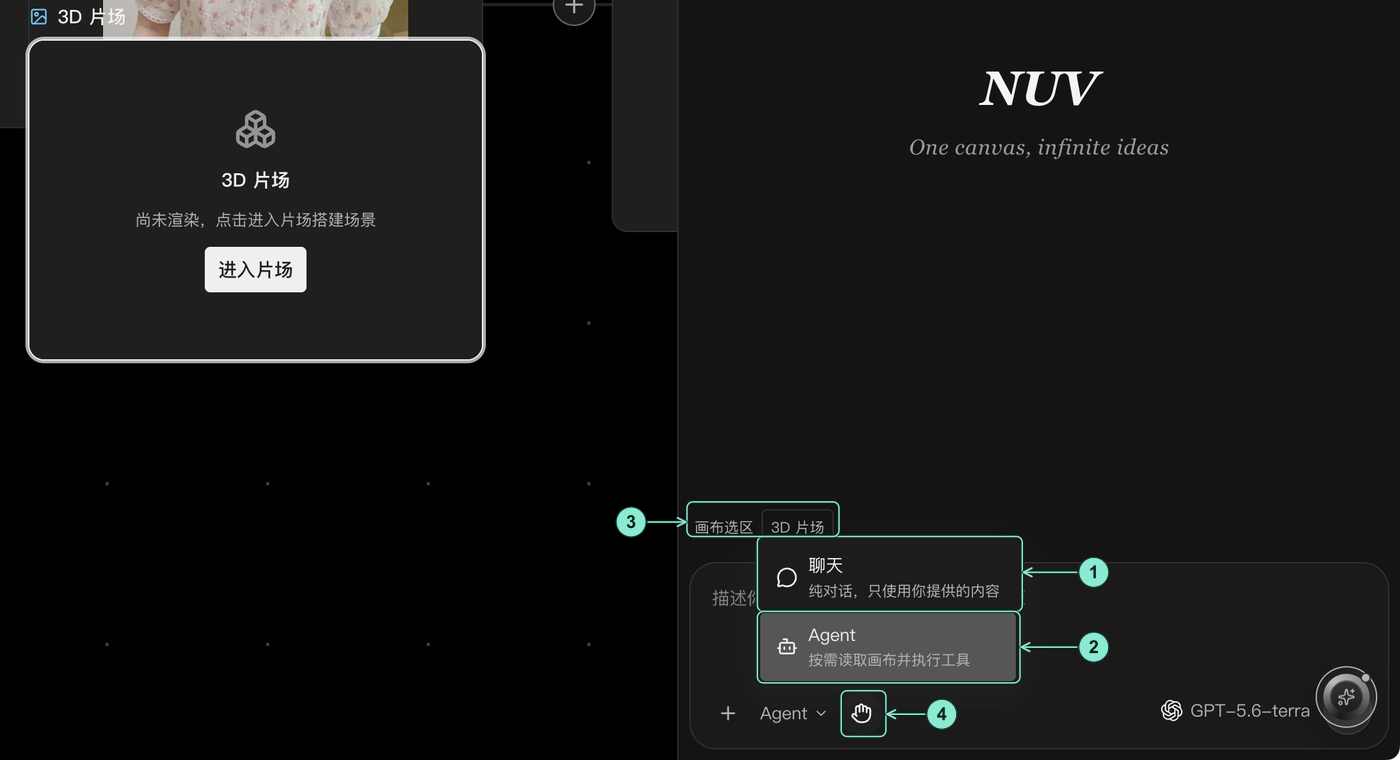Viewport: 1400px width, 760px height.
Task: Click the 'One canvas, infinite ideas' tagline
Action: pos(1039,147)
